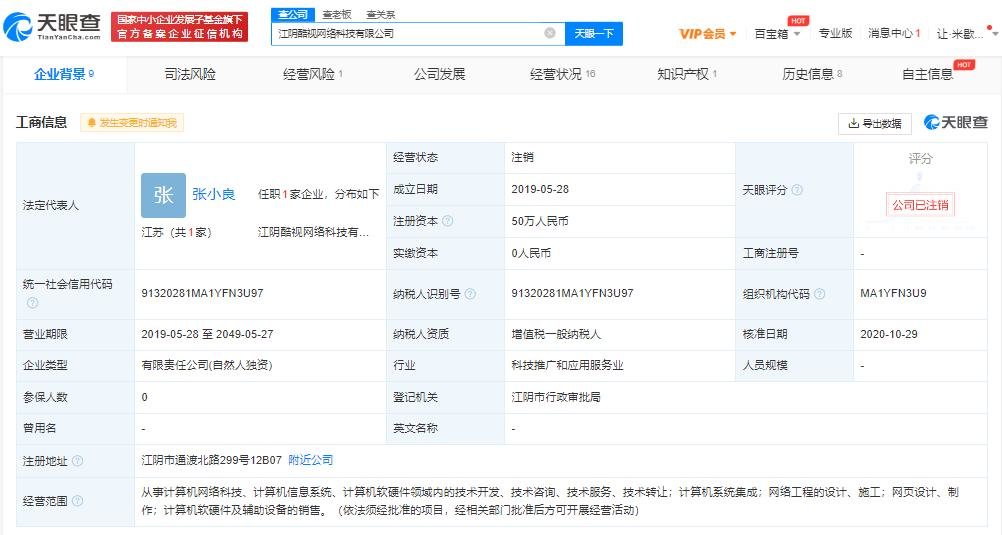This screenshot has width=1002, height=535.
Task: Click the 经营状态 value 注销
Action: point(522,157)
